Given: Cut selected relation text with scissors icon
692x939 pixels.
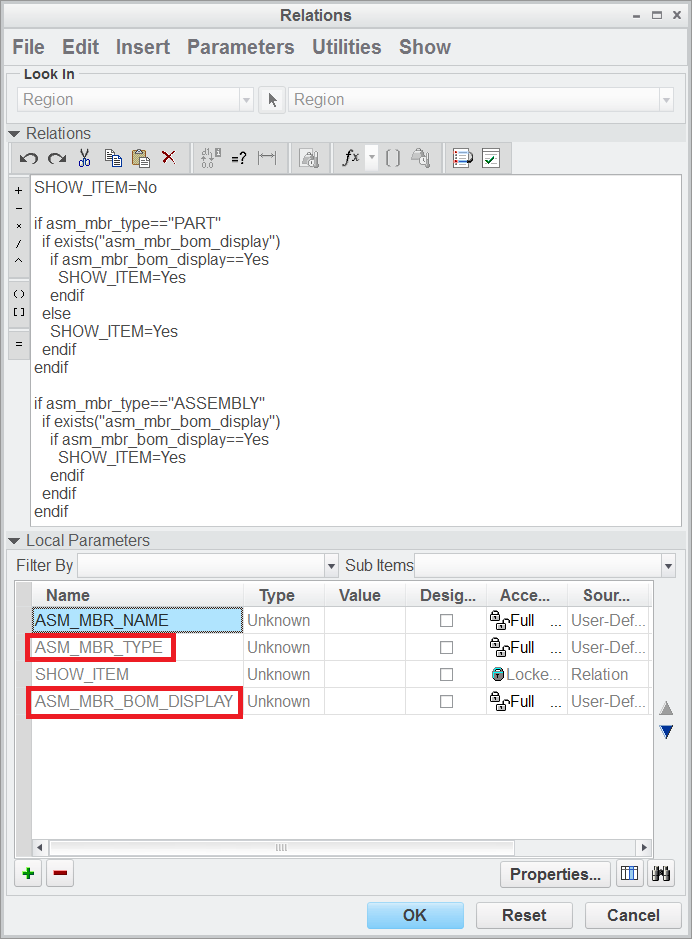Looking at the screenshot, I should pos(84,158).
